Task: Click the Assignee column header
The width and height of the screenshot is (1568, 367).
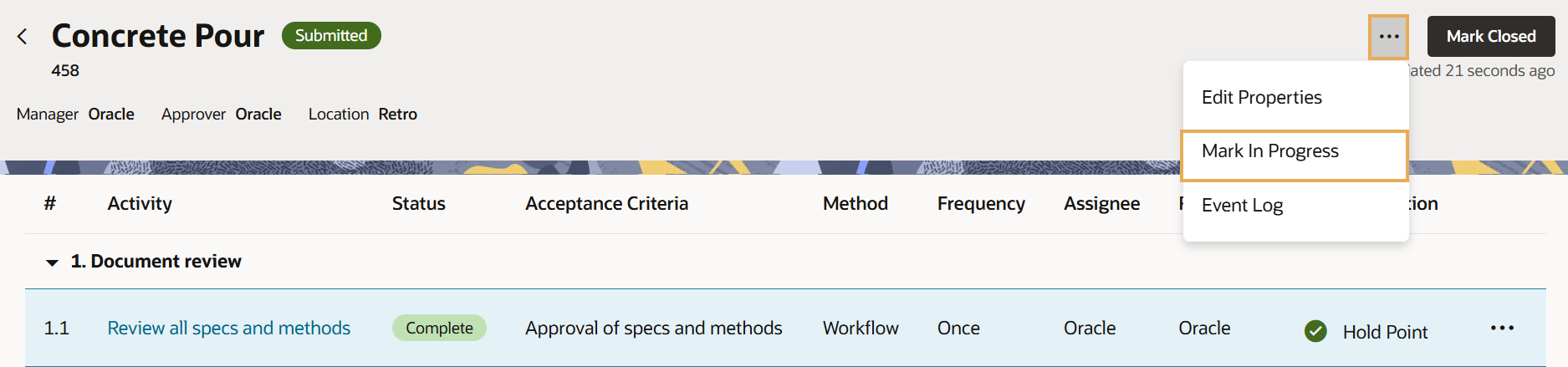Action: coord(1101,203)
